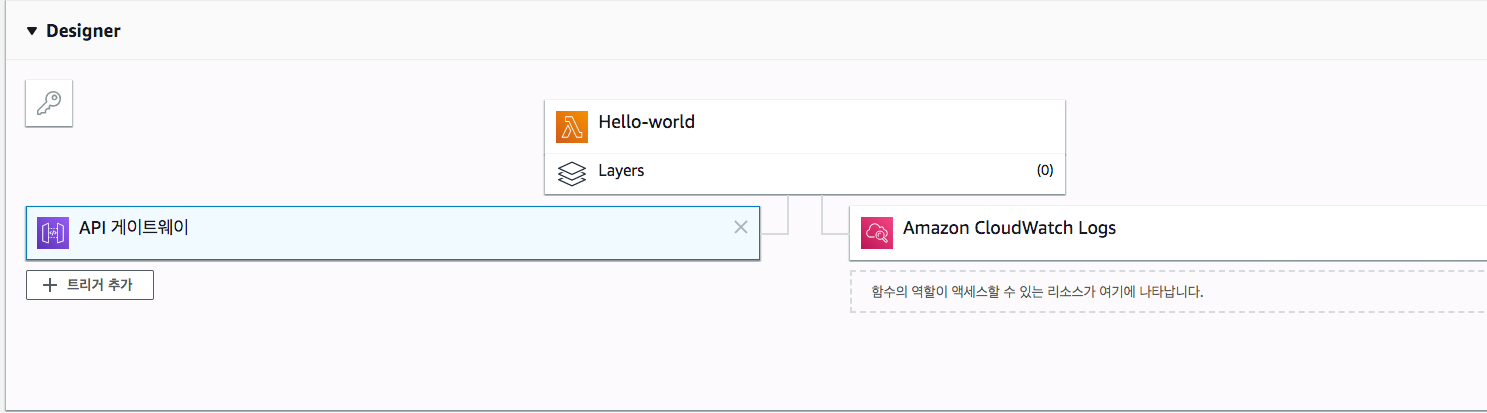Select Amazon CloudWatch Logs resource

point(1168,233)
